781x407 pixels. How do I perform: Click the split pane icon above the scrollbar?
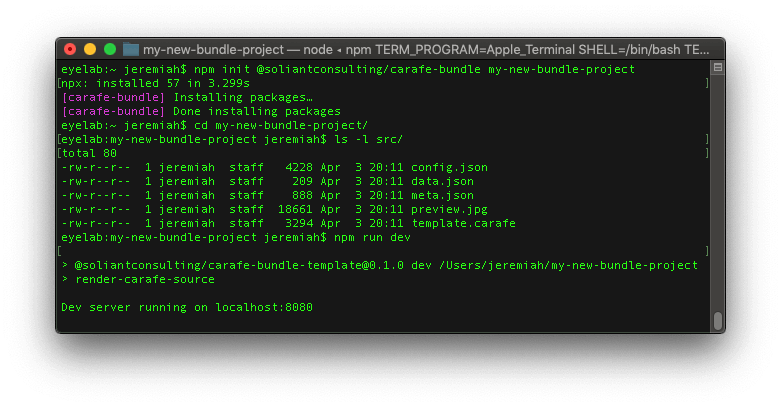point(716,69)
